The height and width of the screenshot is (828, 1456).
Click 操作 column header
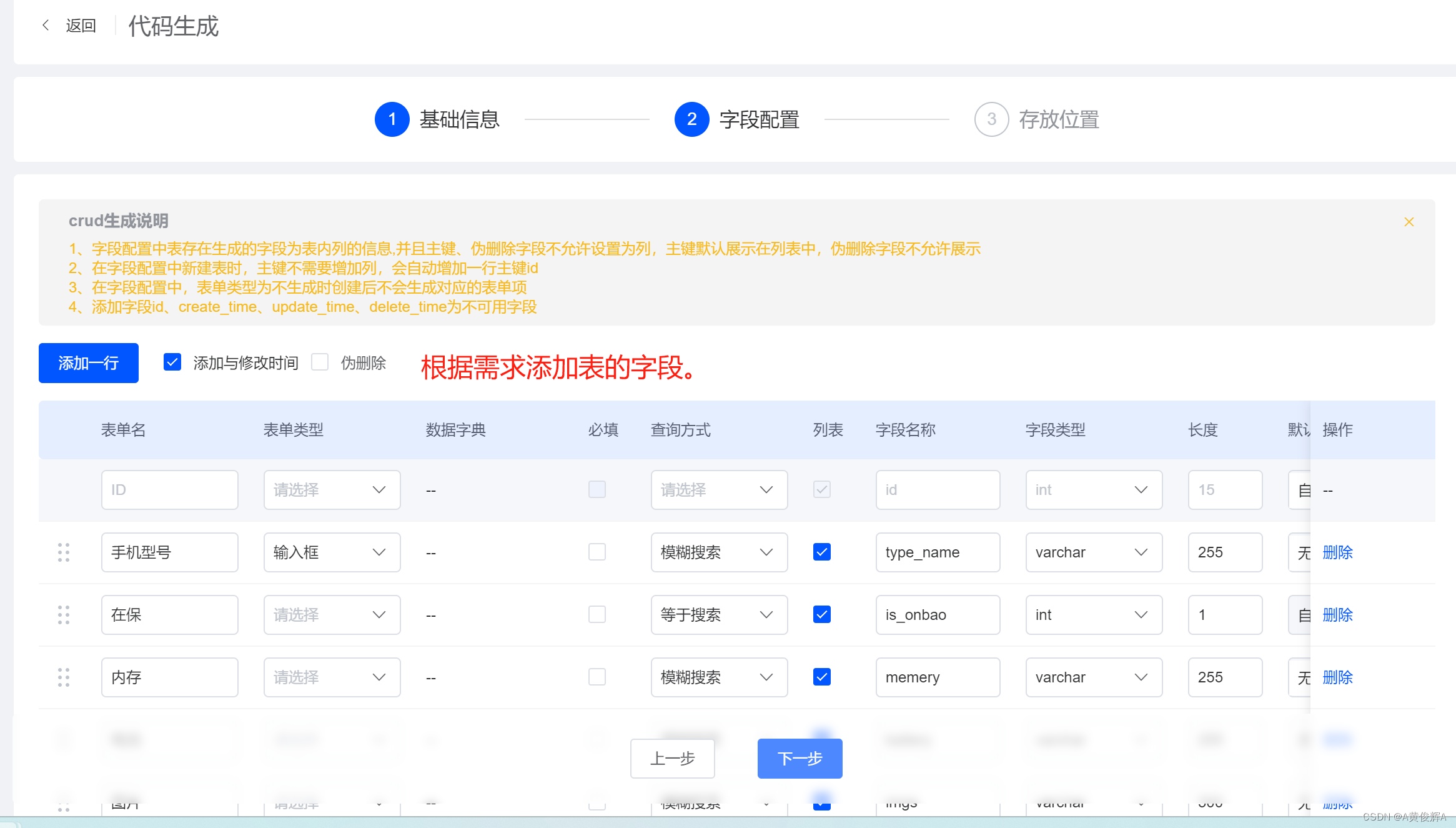click(1338, 430)
